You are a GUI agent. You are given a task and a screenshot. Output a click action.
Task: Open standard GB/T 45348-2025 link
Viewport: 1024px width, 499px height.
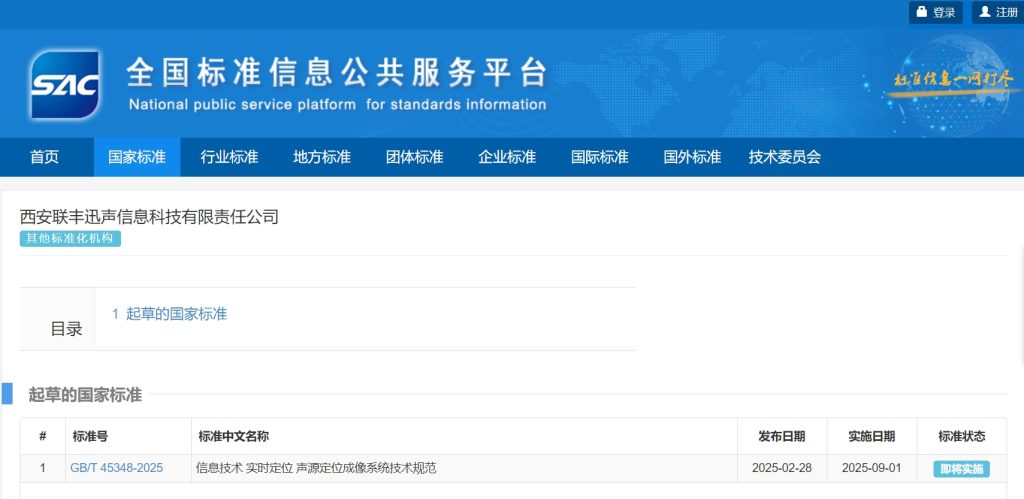point(117,468)
